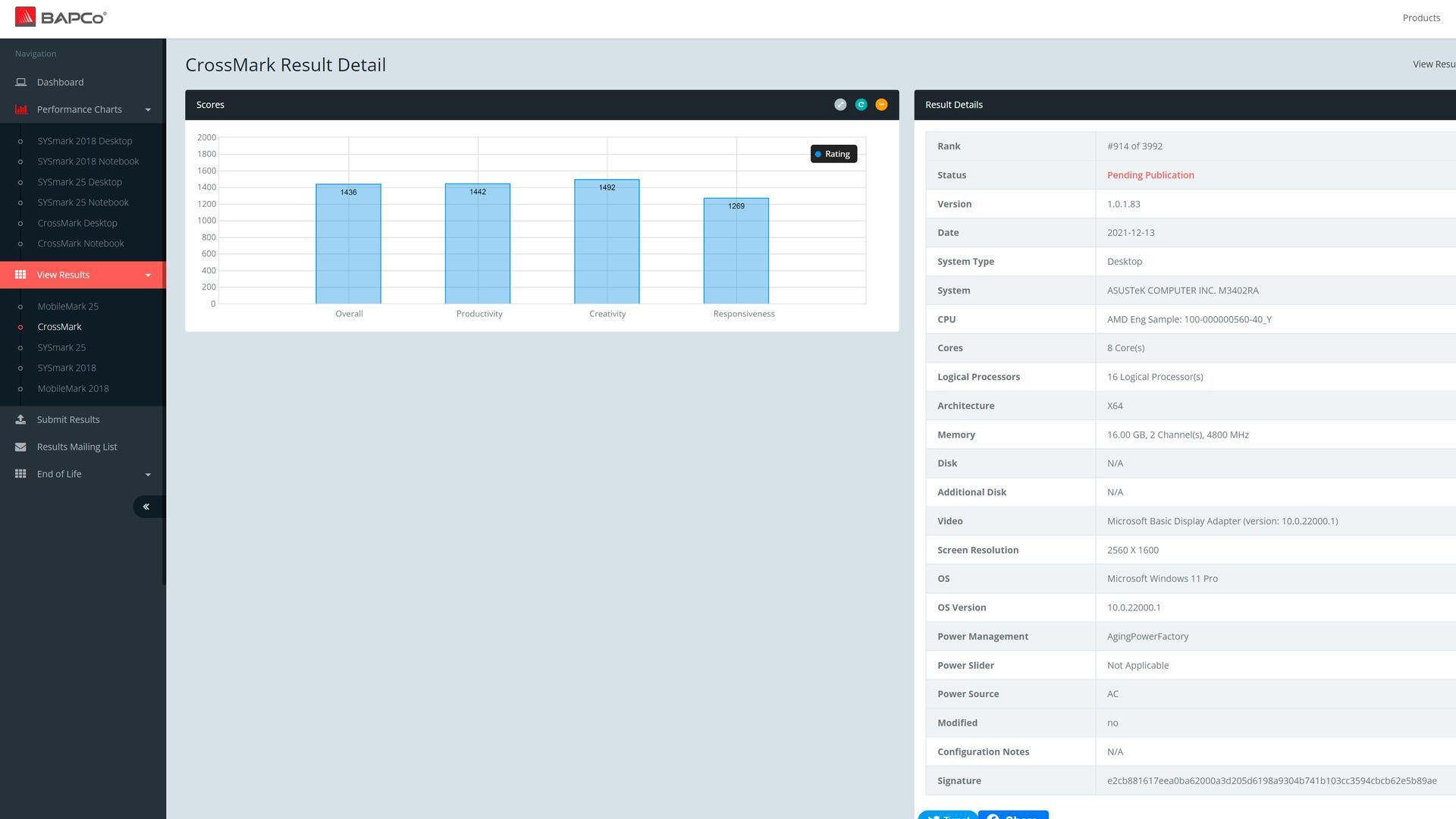Open SYSmark 2018 Notebook charts

tap(88, 162)
